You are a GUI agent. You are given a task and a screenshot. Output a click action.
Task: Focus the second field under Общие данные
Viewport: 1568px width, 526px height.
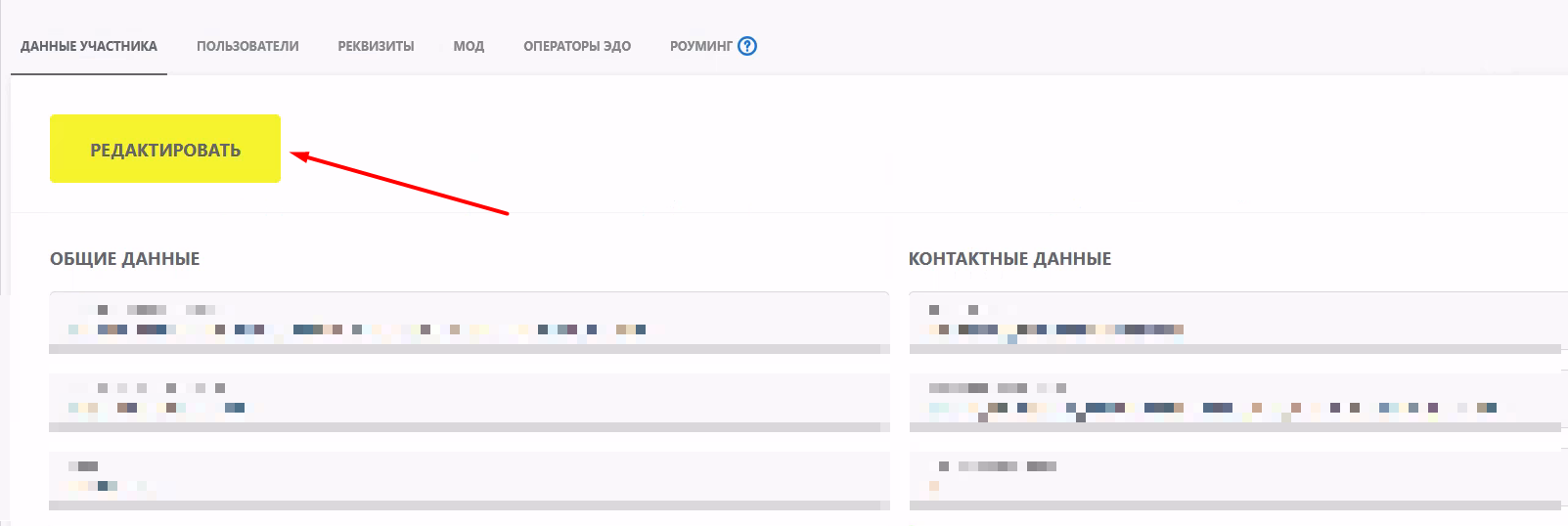click(469, 399)
